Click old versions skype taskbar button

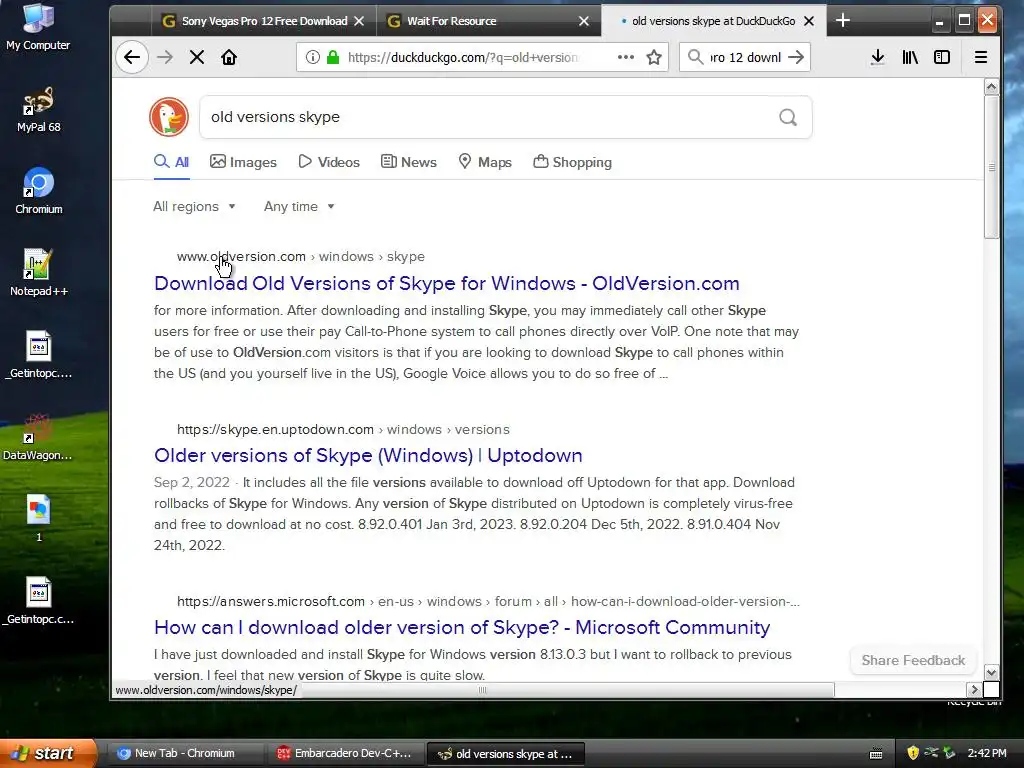tap(505, 754)
